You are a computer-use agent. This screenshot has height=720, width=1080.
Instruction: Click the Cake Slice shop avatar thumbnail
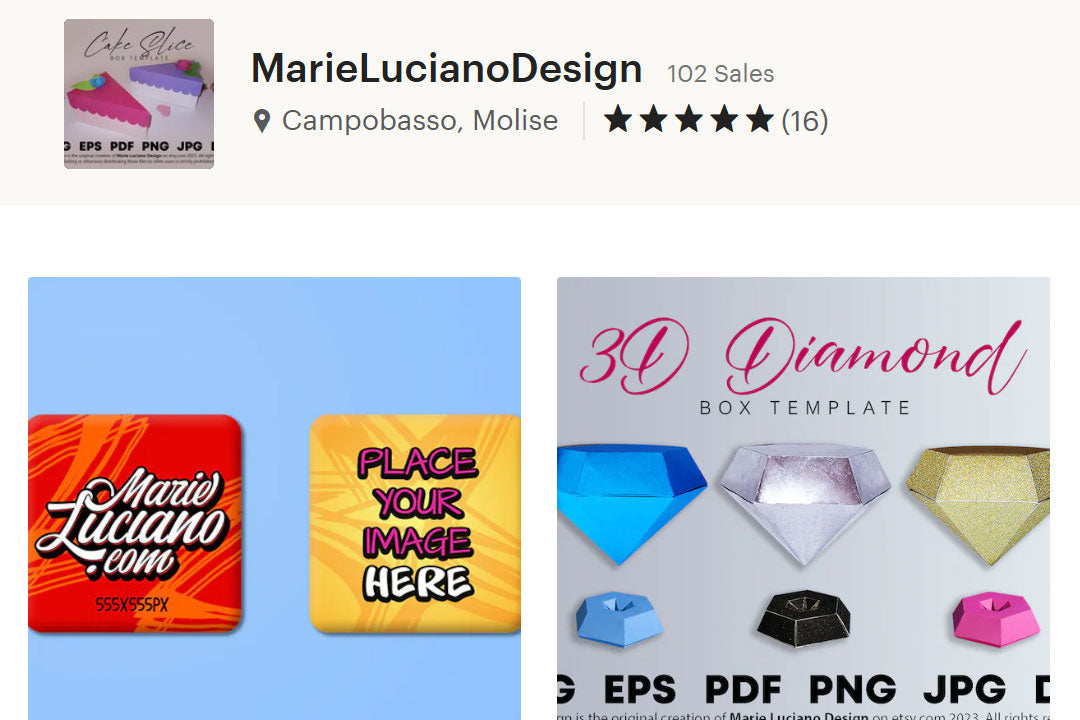139,94
